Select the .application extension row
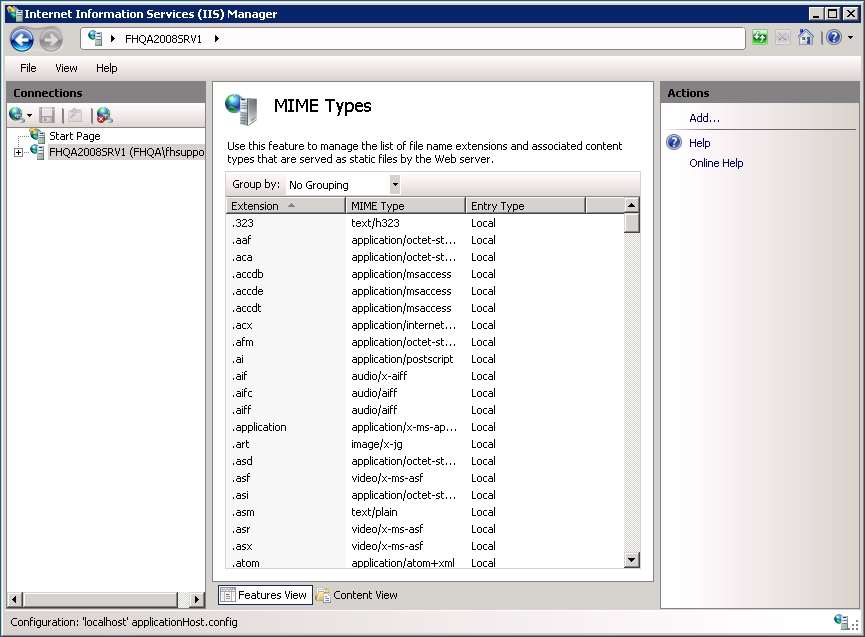The width and height of the screenshot is (865, 637). click(425, 427)
